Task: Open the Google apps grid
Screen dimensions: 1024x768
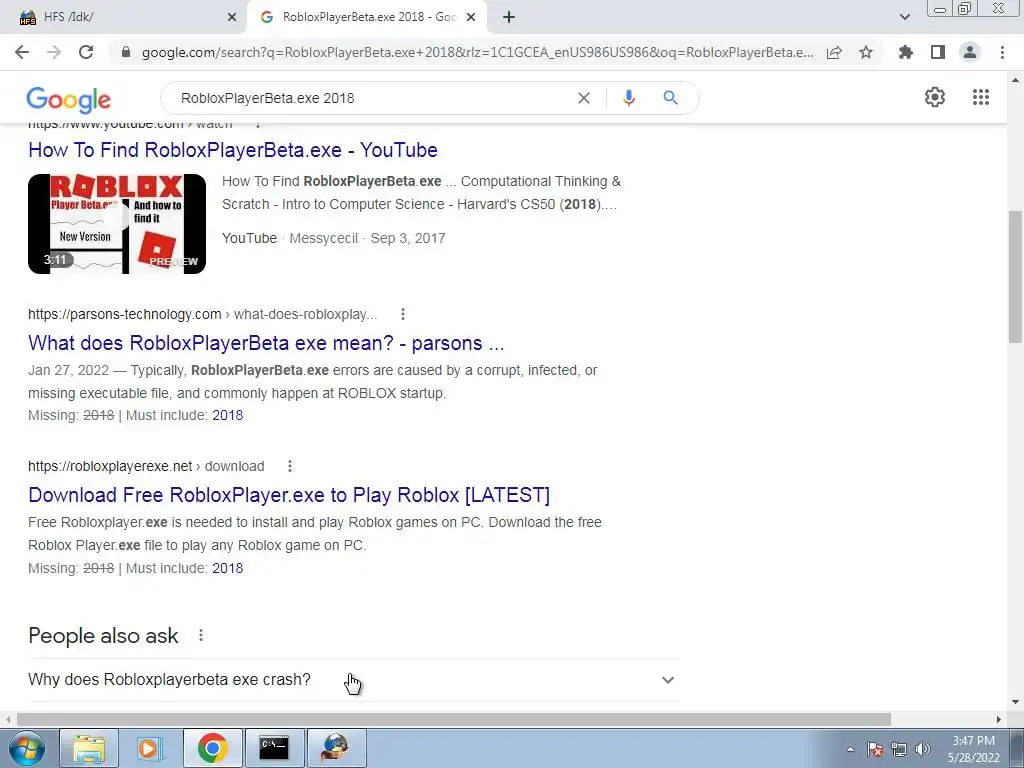Action: coord(980,97)
